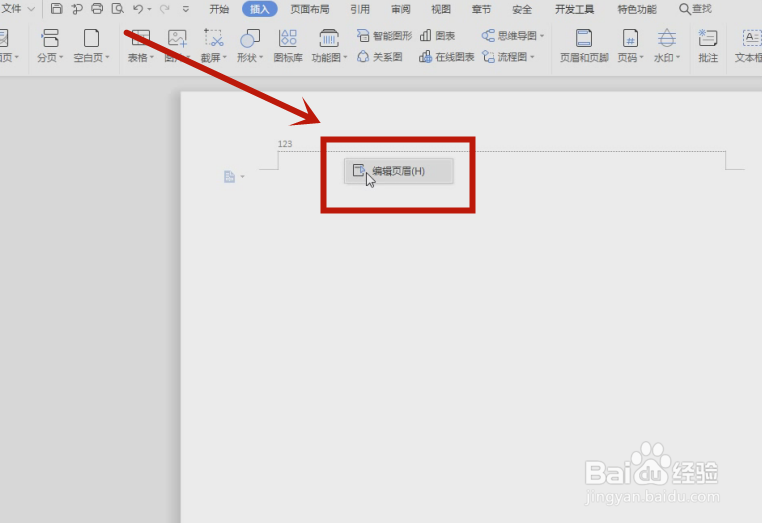The width and height of the screenshot is (762, 523).
Task: Click header text 123
Action: pos(285,144)
